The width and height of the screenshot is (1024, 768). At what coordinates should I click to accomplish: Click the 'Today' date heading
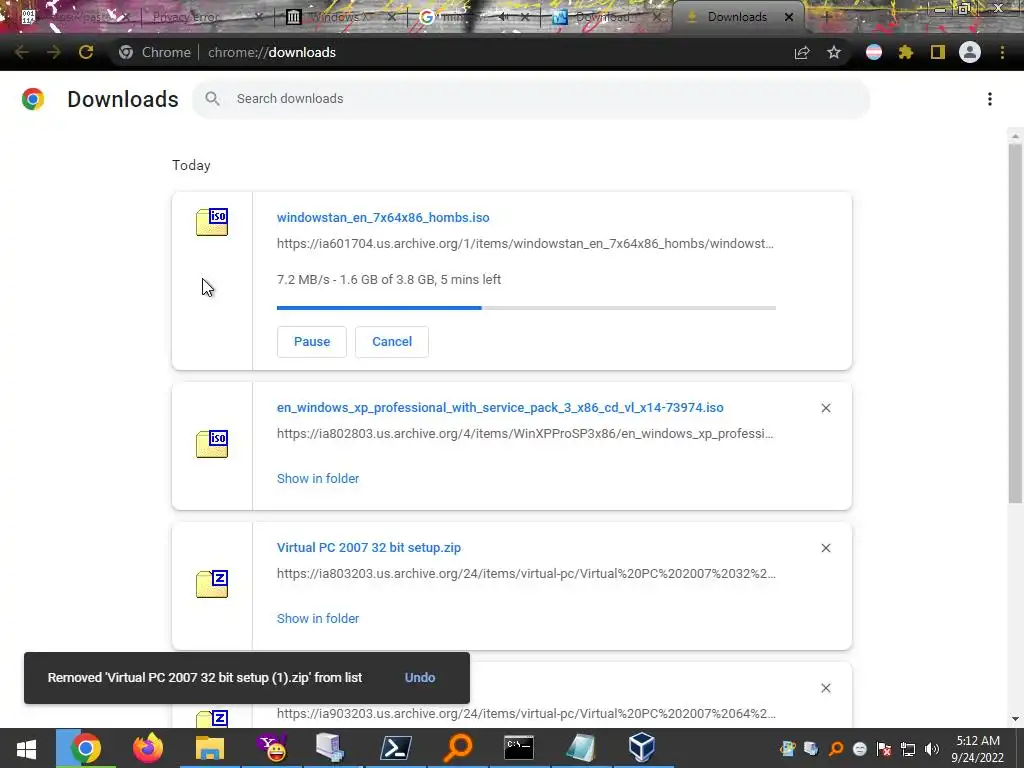pos(191,165)
